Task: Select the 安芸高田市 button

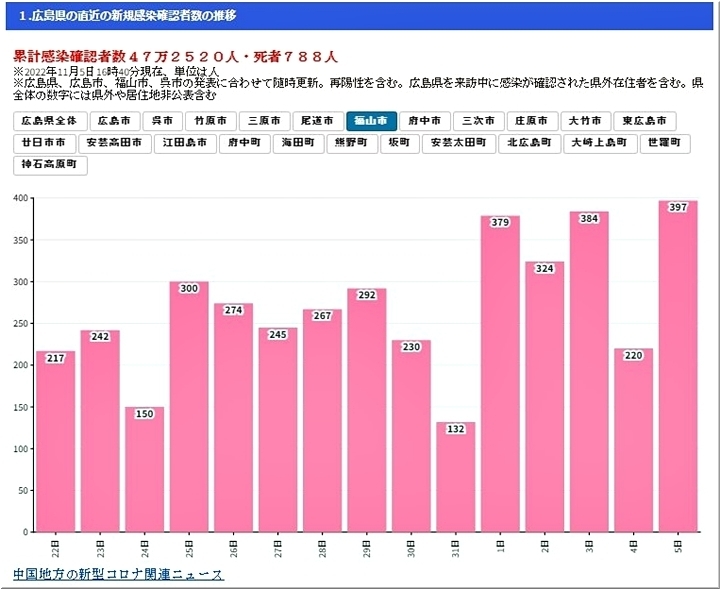Action: pos(117,143)
